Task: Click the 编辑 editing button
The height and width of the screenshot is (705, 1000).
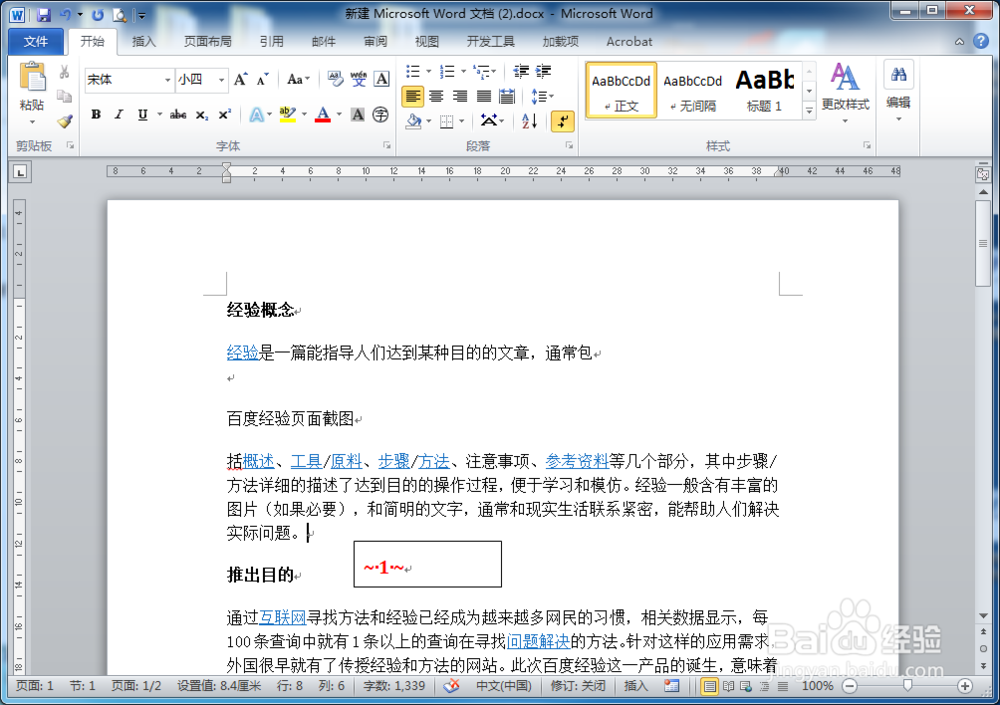Action: [898, 91]
